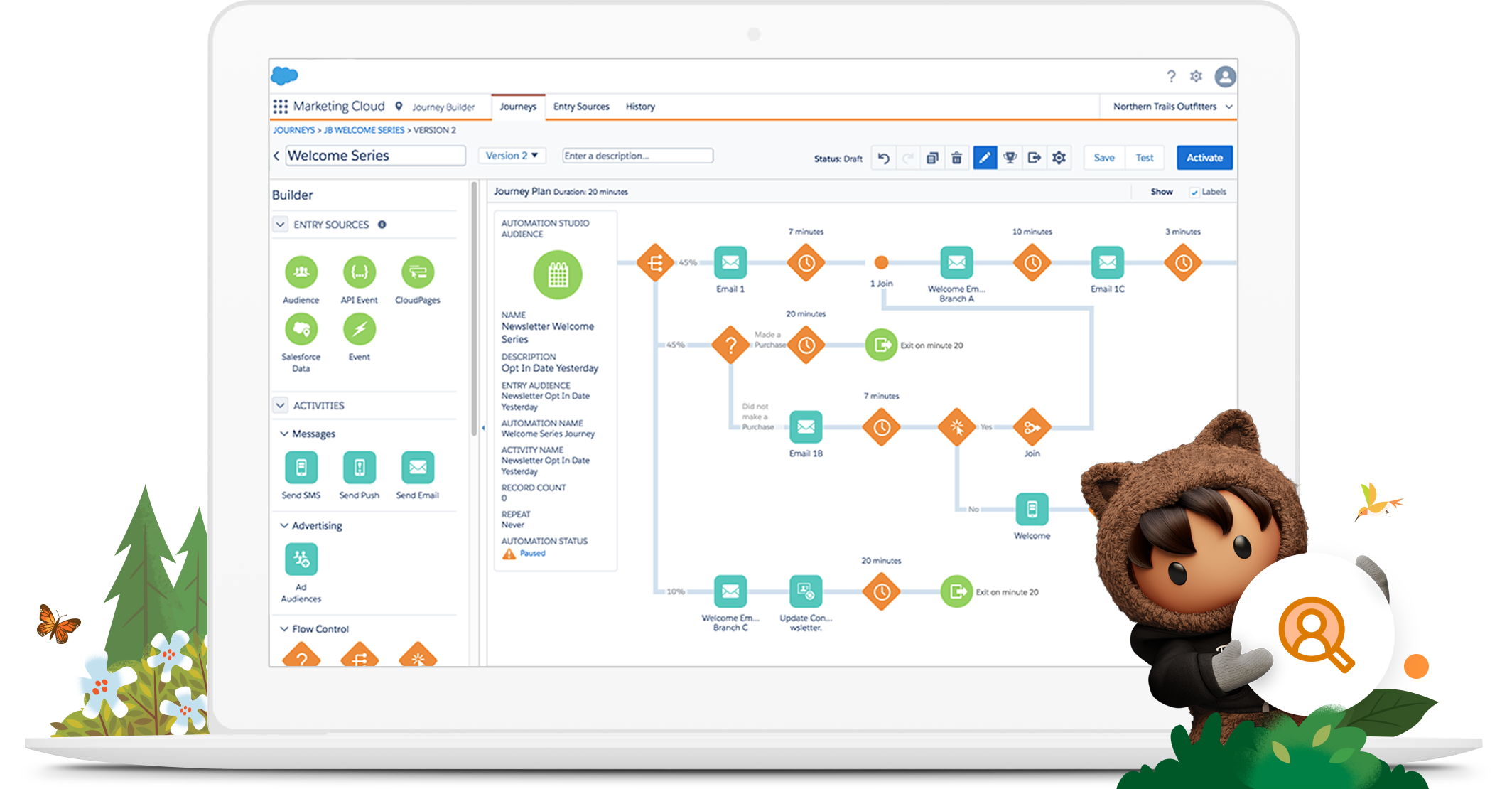Click the undo arrow icon

coord(883,158)
